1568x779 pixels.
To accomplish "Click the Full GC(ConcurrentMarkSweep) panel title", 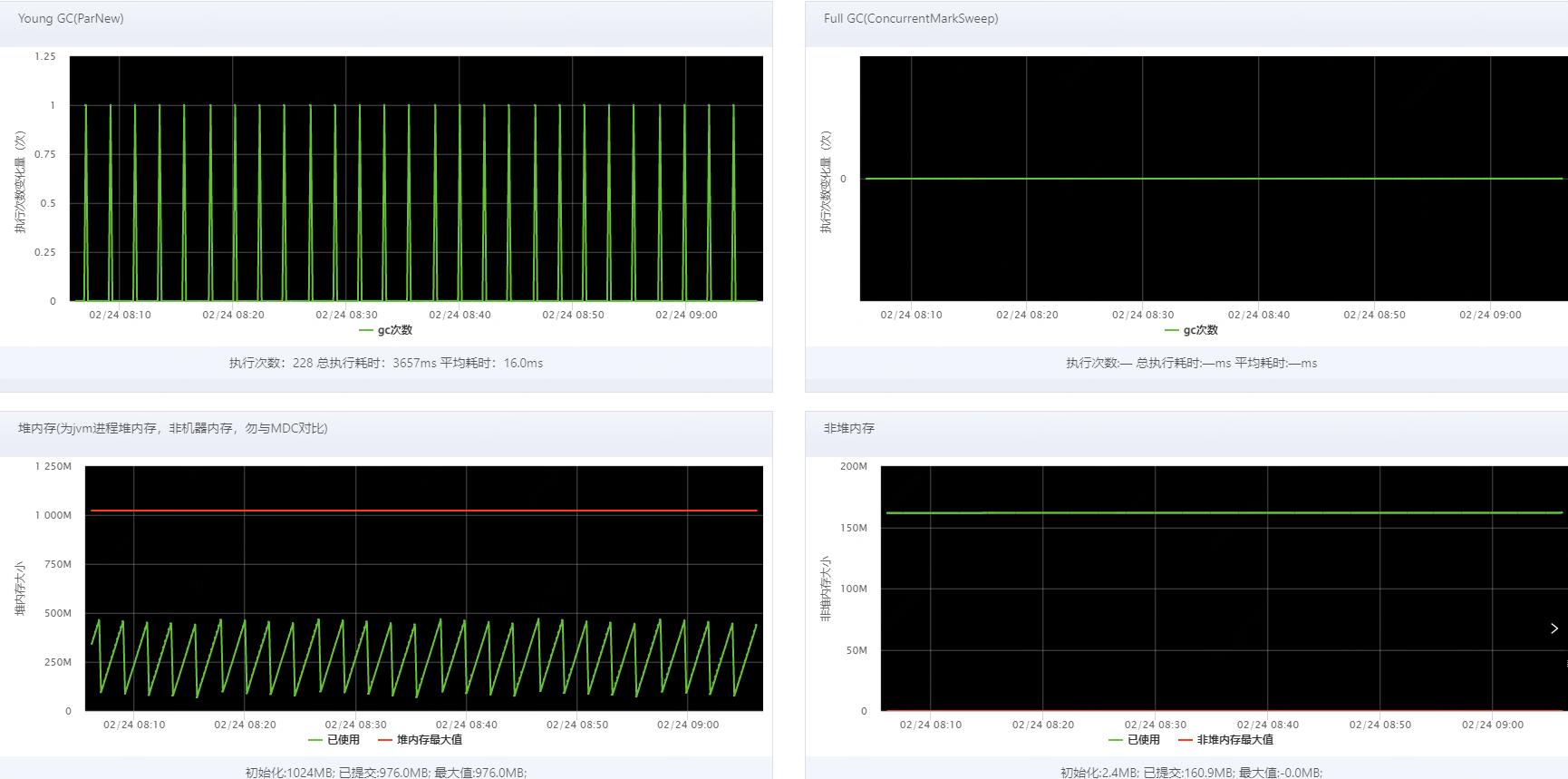I will (x=910, y=18).
